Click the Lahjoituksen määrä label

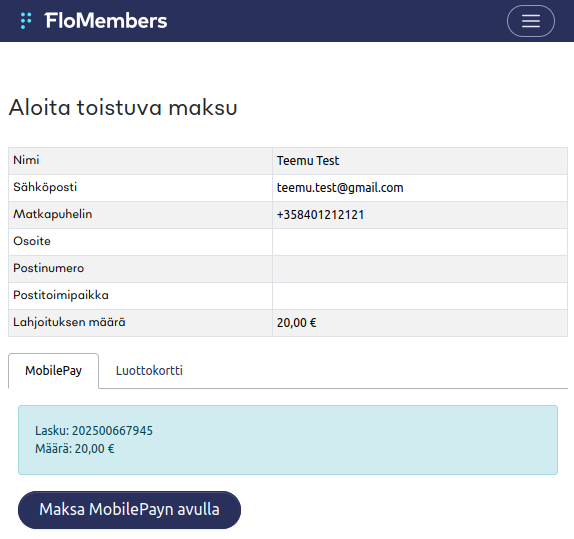tap(69, 323)
